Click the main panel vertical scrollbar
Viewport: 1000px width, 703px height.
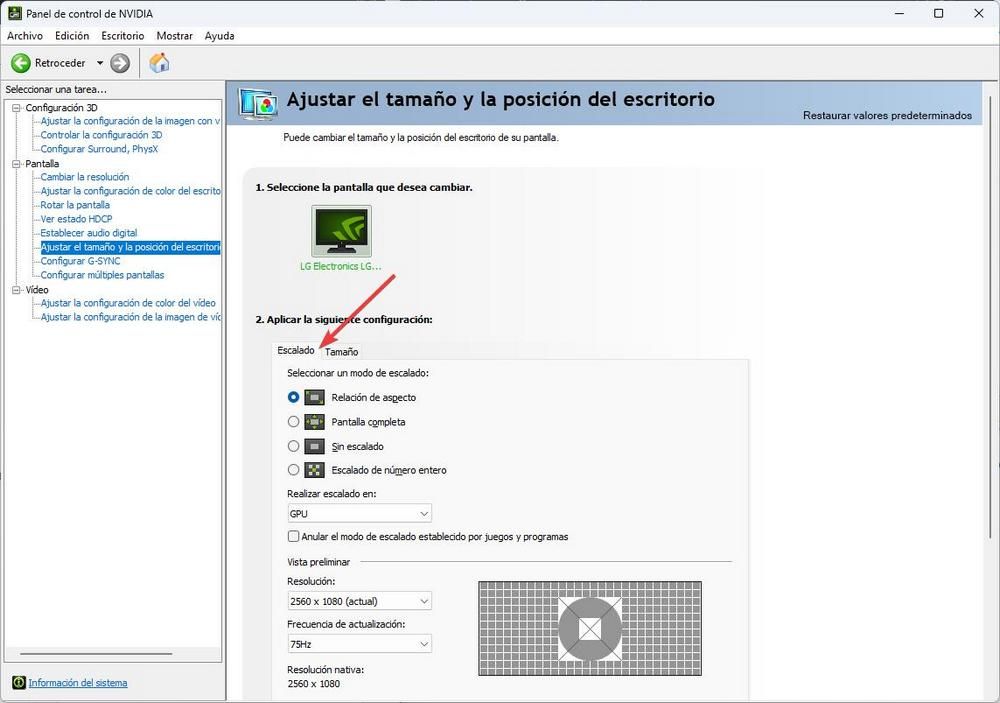pyautogui.click(x=991, y=319)
